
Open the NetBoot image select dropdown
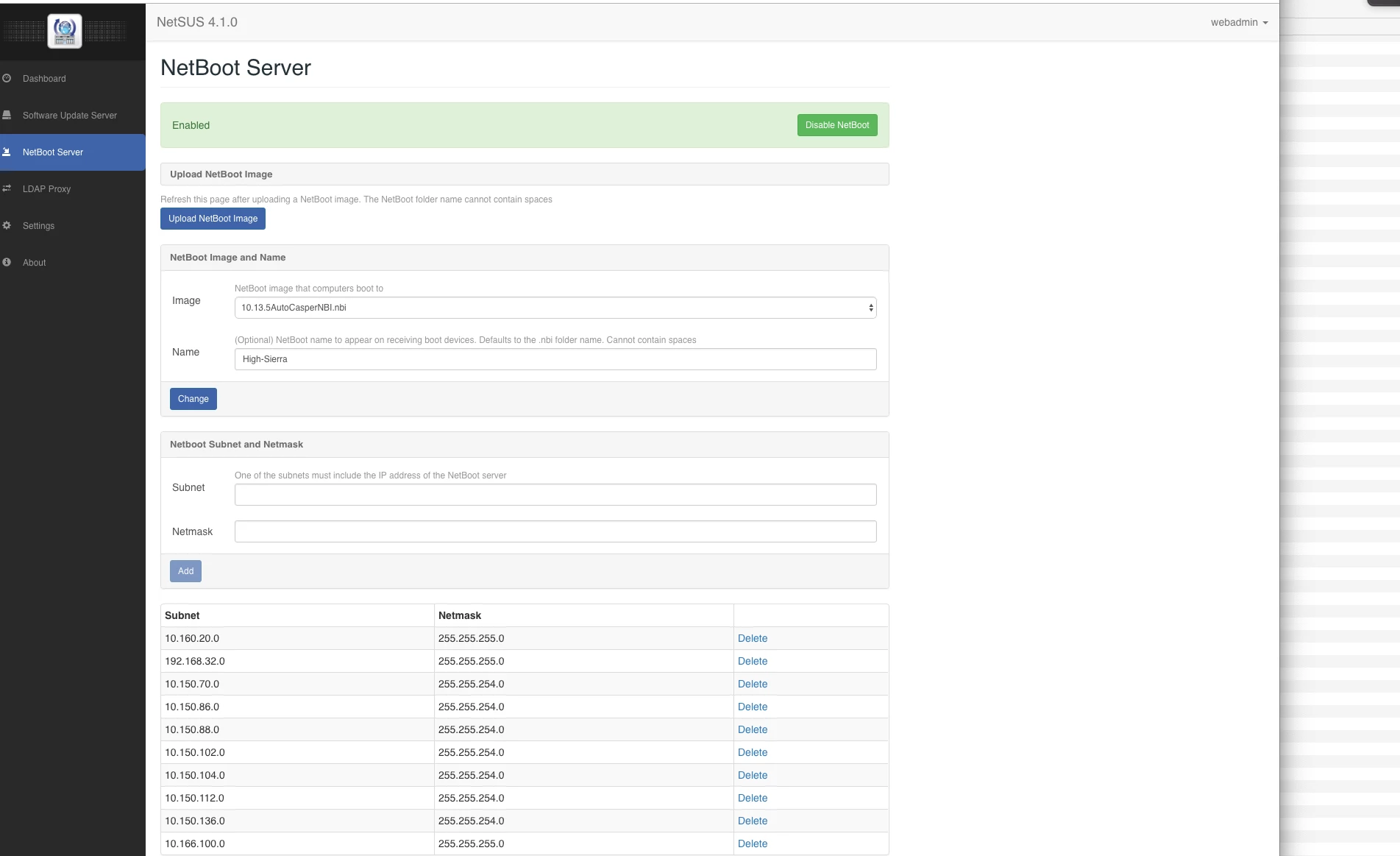click(555, 308)
